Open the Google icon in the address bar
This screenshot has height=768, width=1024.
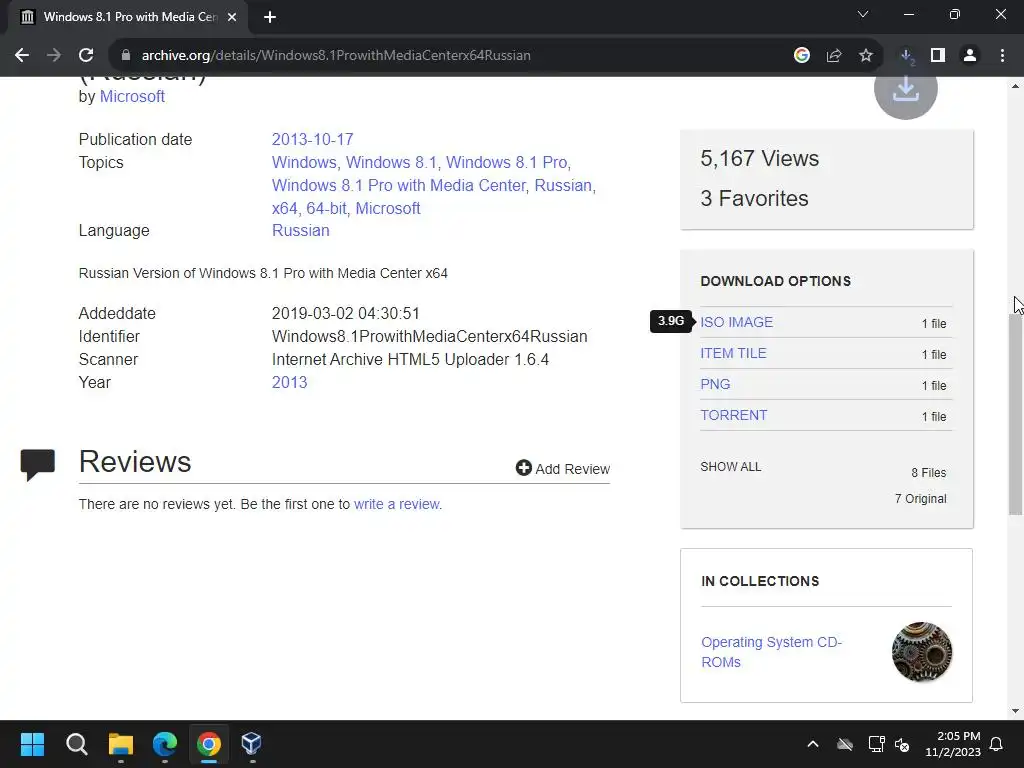coord(802,56)
